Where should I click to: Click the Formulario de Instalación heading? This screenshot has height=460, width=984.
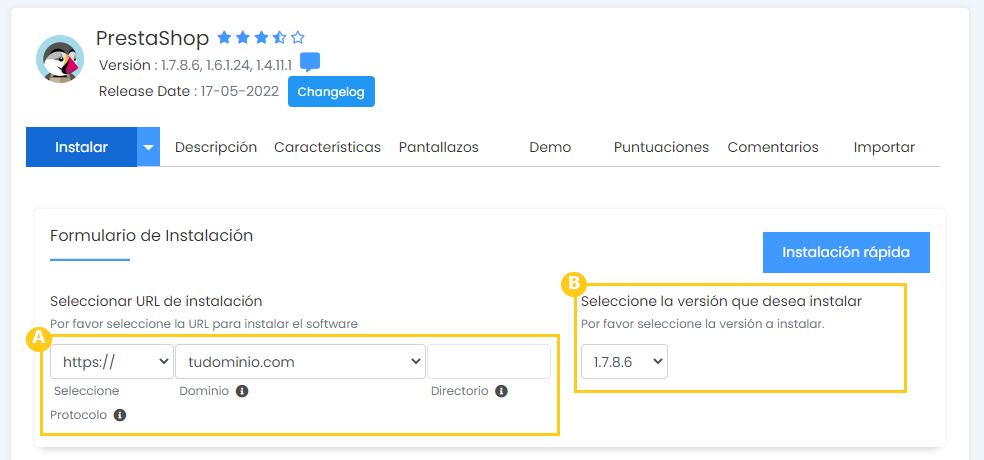point(151,235)
